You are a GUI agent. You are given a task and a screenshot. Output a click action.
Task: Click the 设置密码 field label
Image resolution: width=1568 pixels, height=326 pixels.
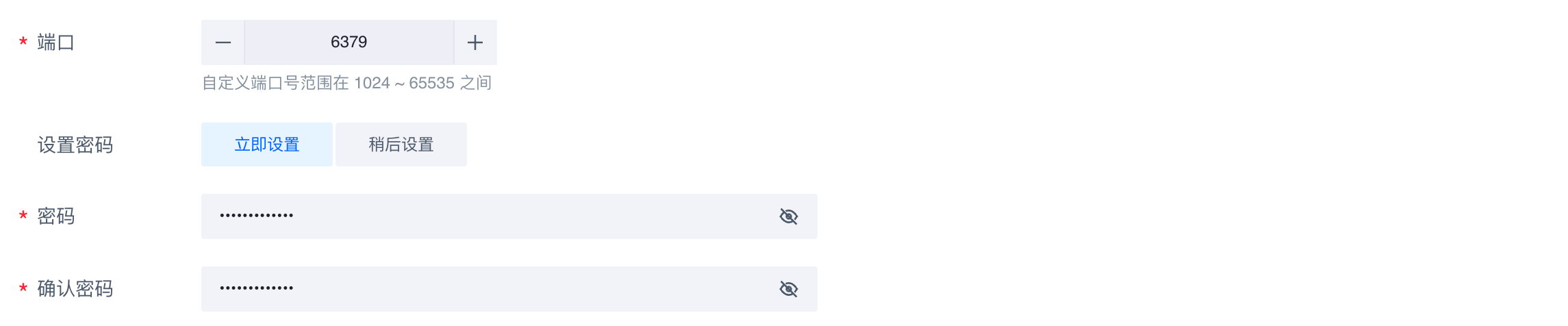coord(75,145)
